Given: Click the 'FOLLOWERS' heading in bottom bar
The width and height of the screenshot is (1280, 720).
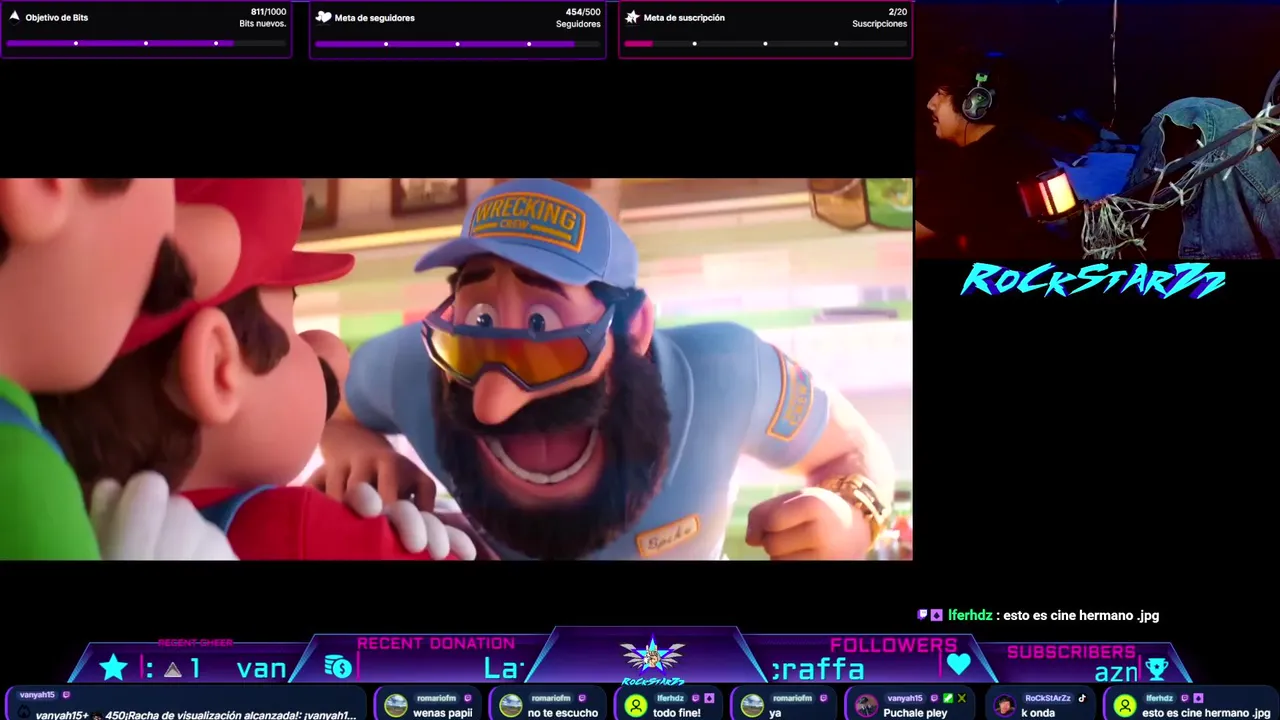Looking at the screenshot, I should pyautogui.click(x=893, y=645).
